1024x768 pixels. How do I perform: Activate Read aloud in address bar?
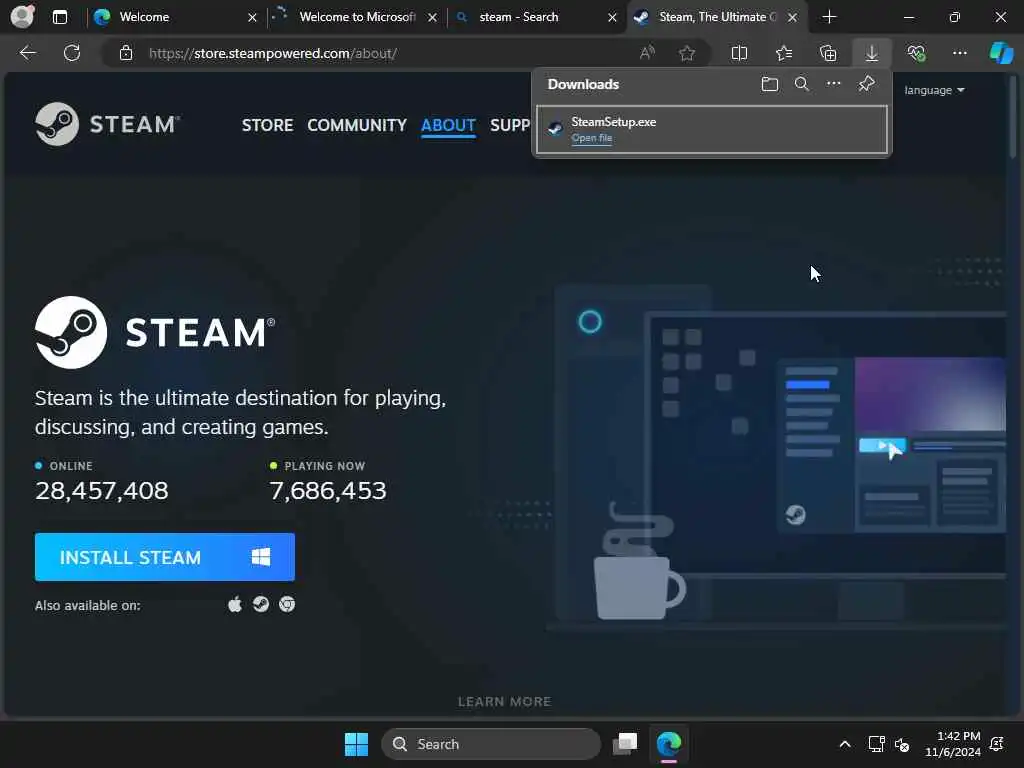[x=647, y=53]
